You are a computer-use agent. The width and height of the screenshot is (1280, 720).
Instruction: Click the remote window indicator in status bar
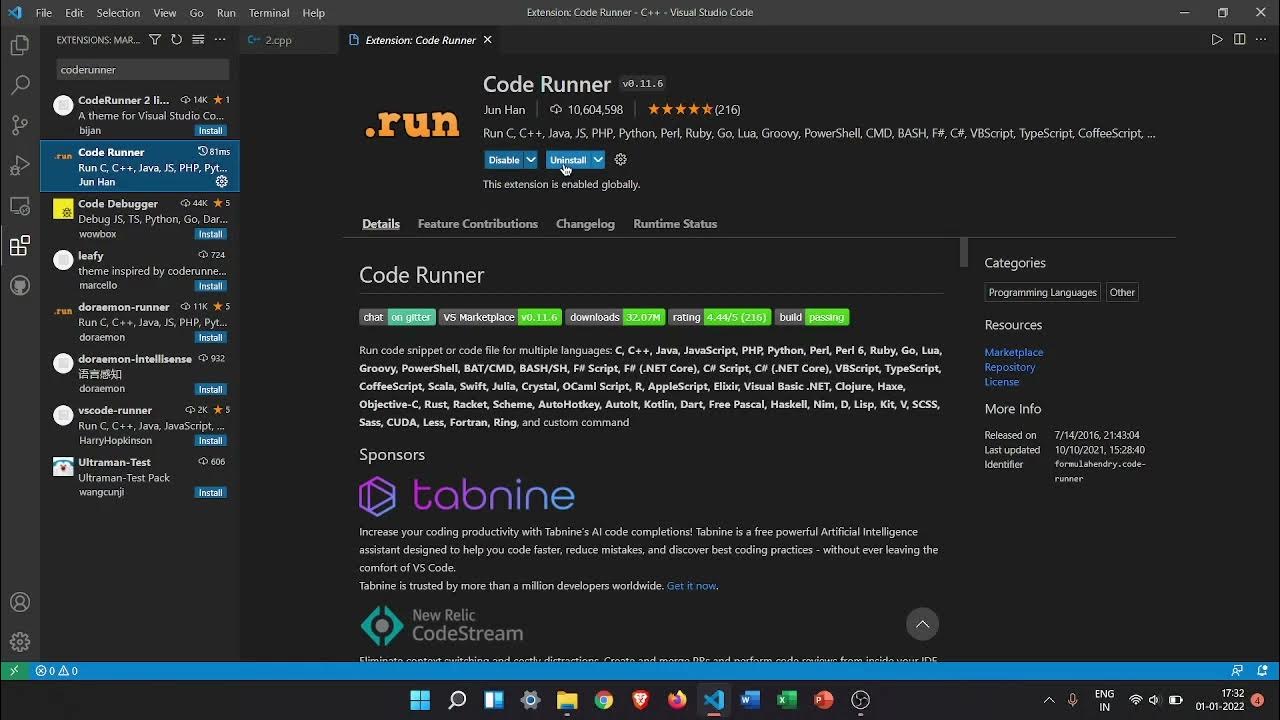(x=14, y=671)
